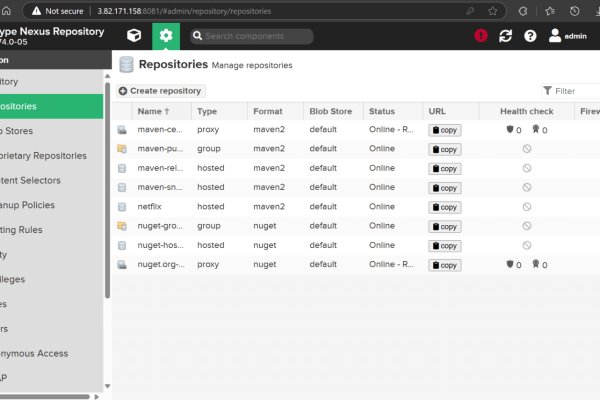Click the Create repository button
This screenshot has width=600, height=400.
161,91
